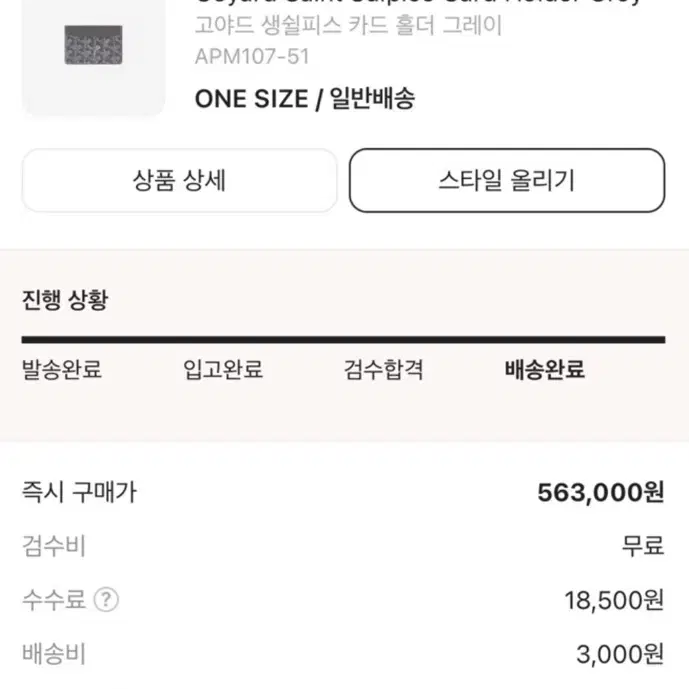Tap the 스타일 올리기 button
689x689 pixels.
coord(507,181)
